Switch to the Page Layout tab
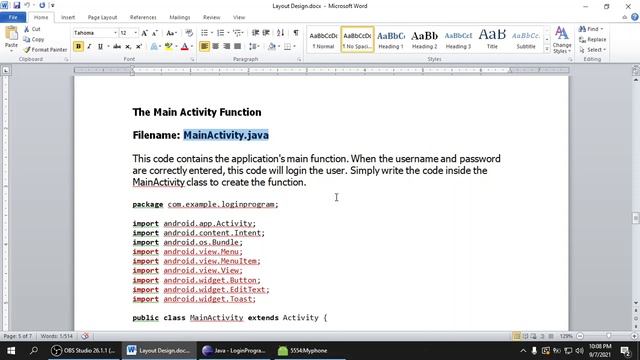This screenshot has height=360, width=640. [x=102, y=17]
